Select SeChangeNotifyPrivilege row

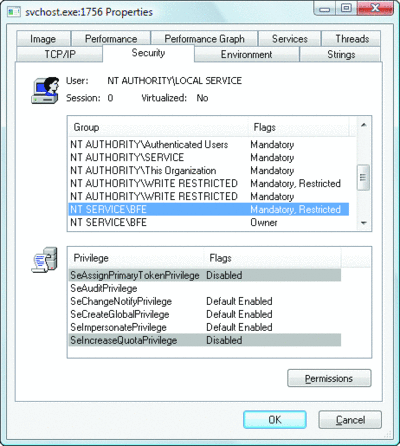click(x=205, y=301)
